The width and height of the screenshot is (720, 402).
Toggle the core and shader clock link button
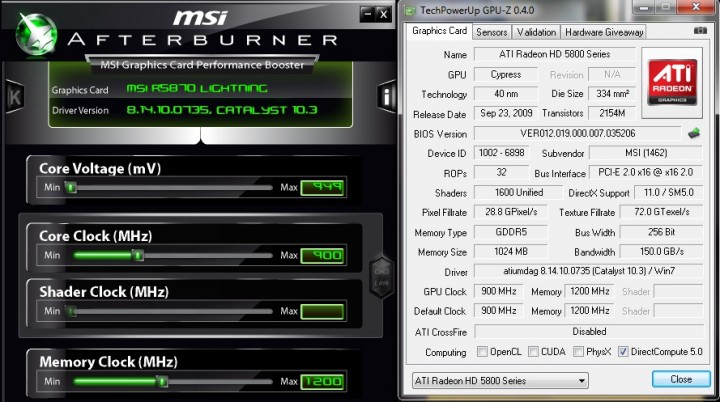click(x=381, y=277)
